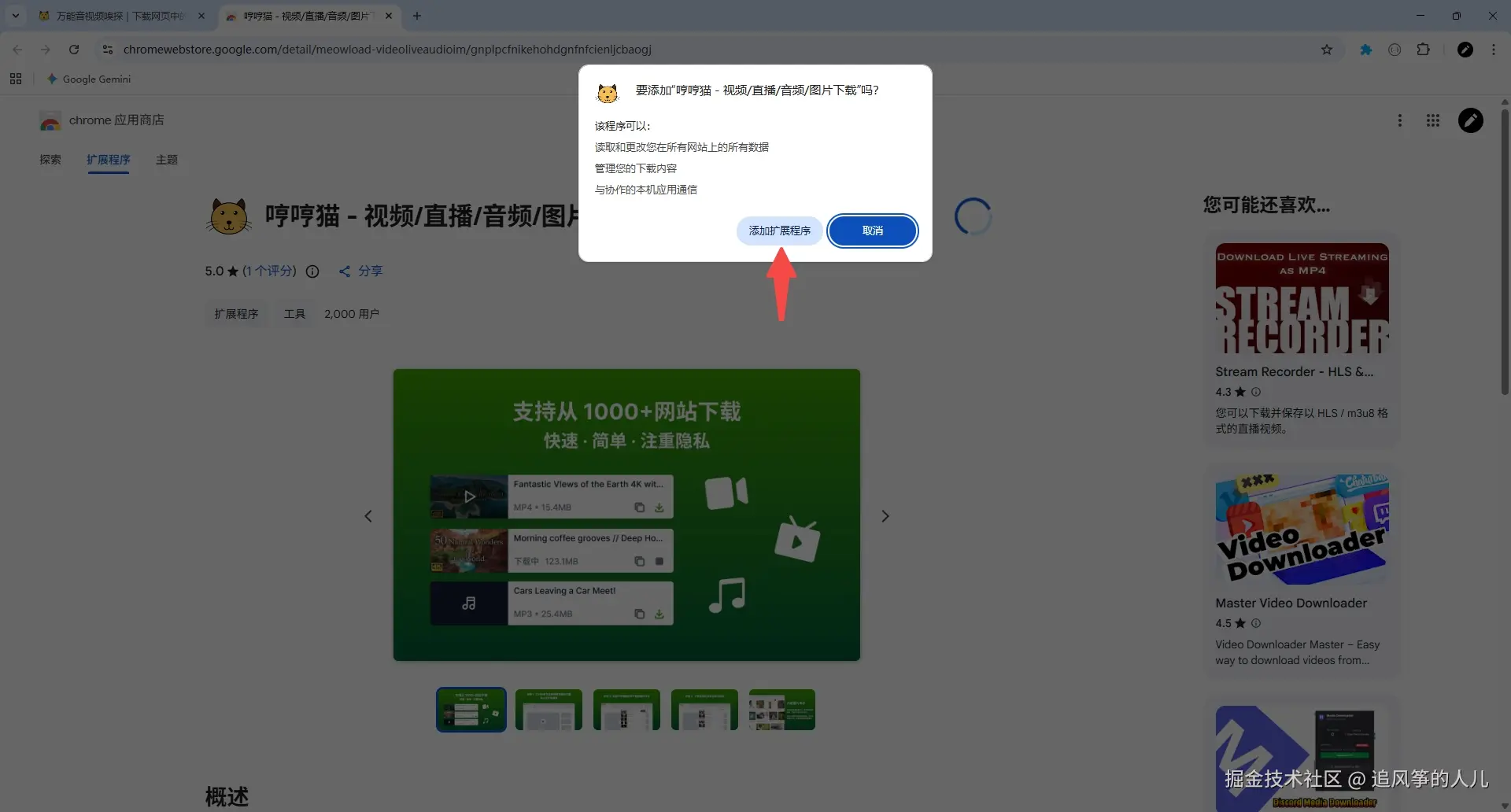Go back to previous page
This screenshot has height=812, width=1511.
[17, 50]
